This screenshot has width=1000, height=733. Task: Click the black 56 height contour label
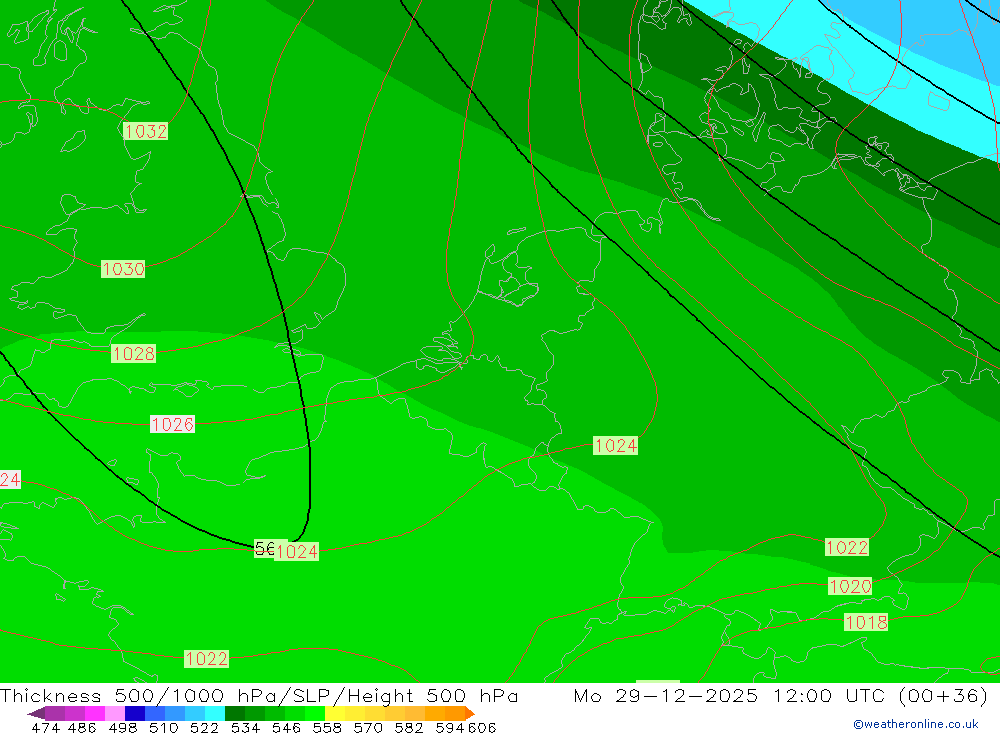tap(264, 548)
